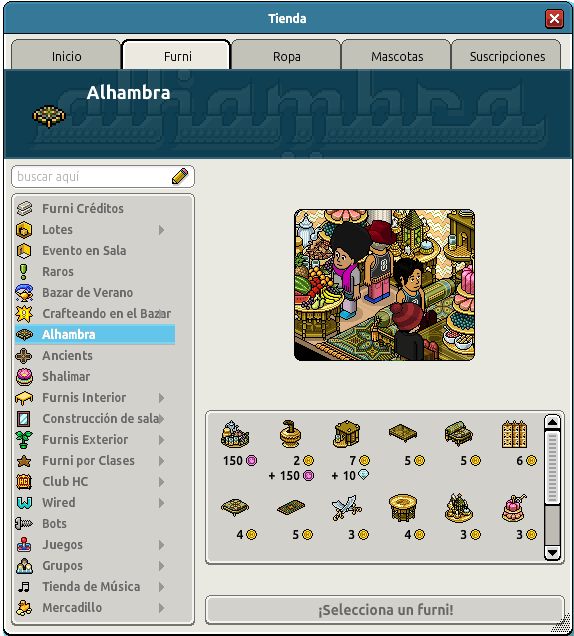Select the crossed swords furni item

click(x=346, y=507)
